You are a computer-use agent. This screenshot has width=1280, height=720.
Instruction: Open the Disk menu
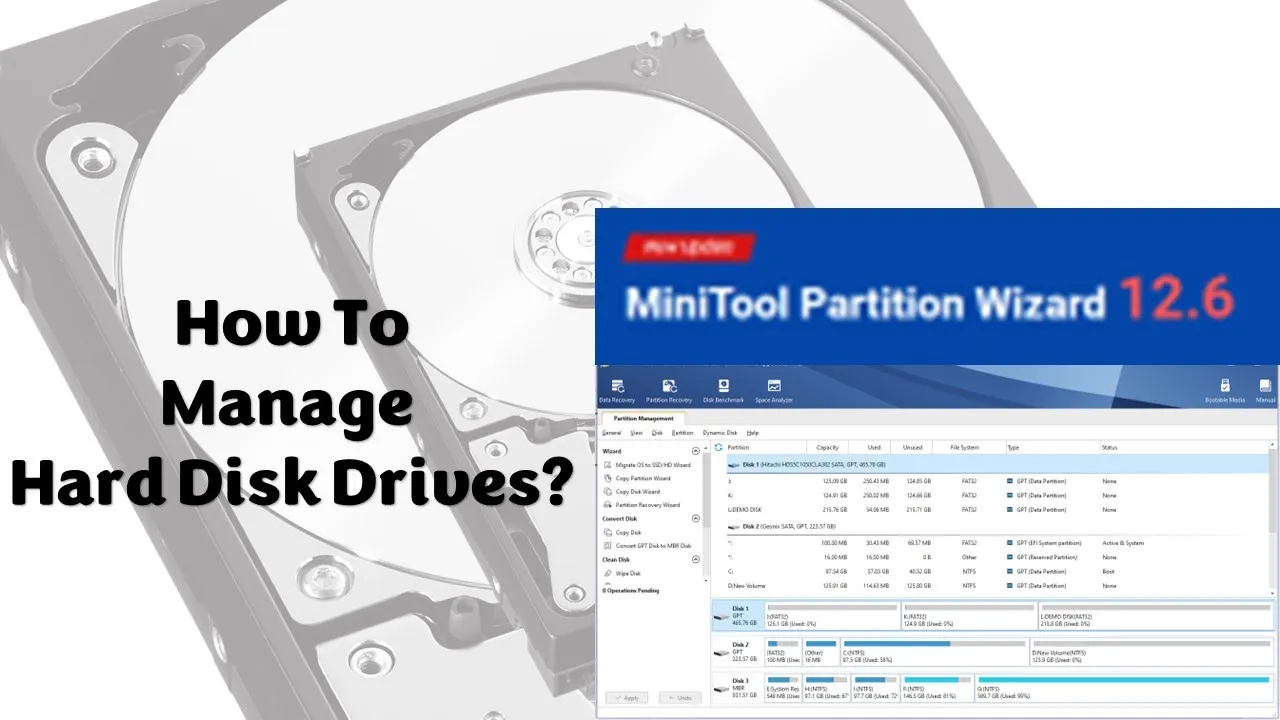tap(657, 432)
